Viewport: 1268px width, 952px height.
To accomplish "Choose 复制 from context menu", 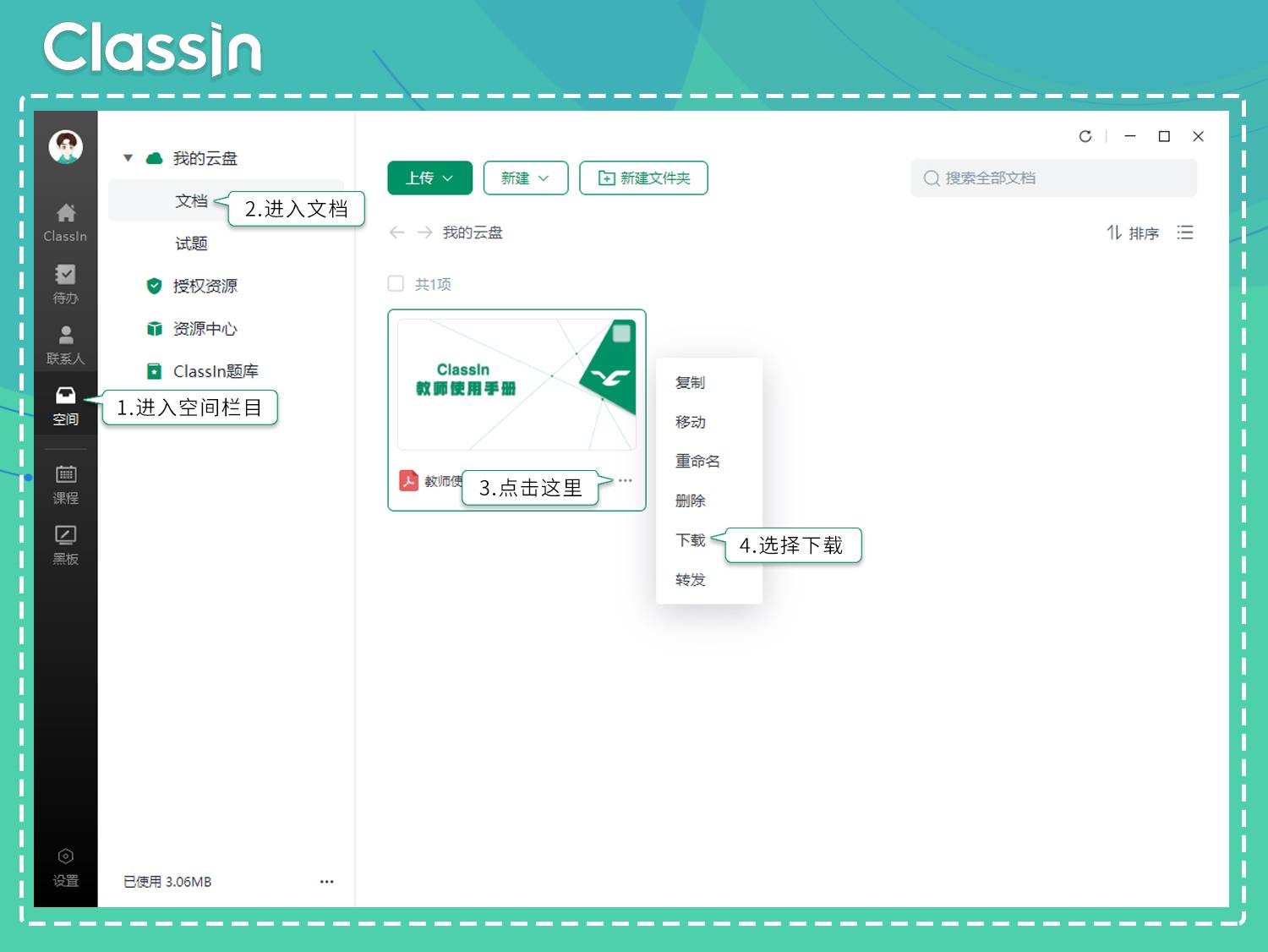I will pos(690,382).
